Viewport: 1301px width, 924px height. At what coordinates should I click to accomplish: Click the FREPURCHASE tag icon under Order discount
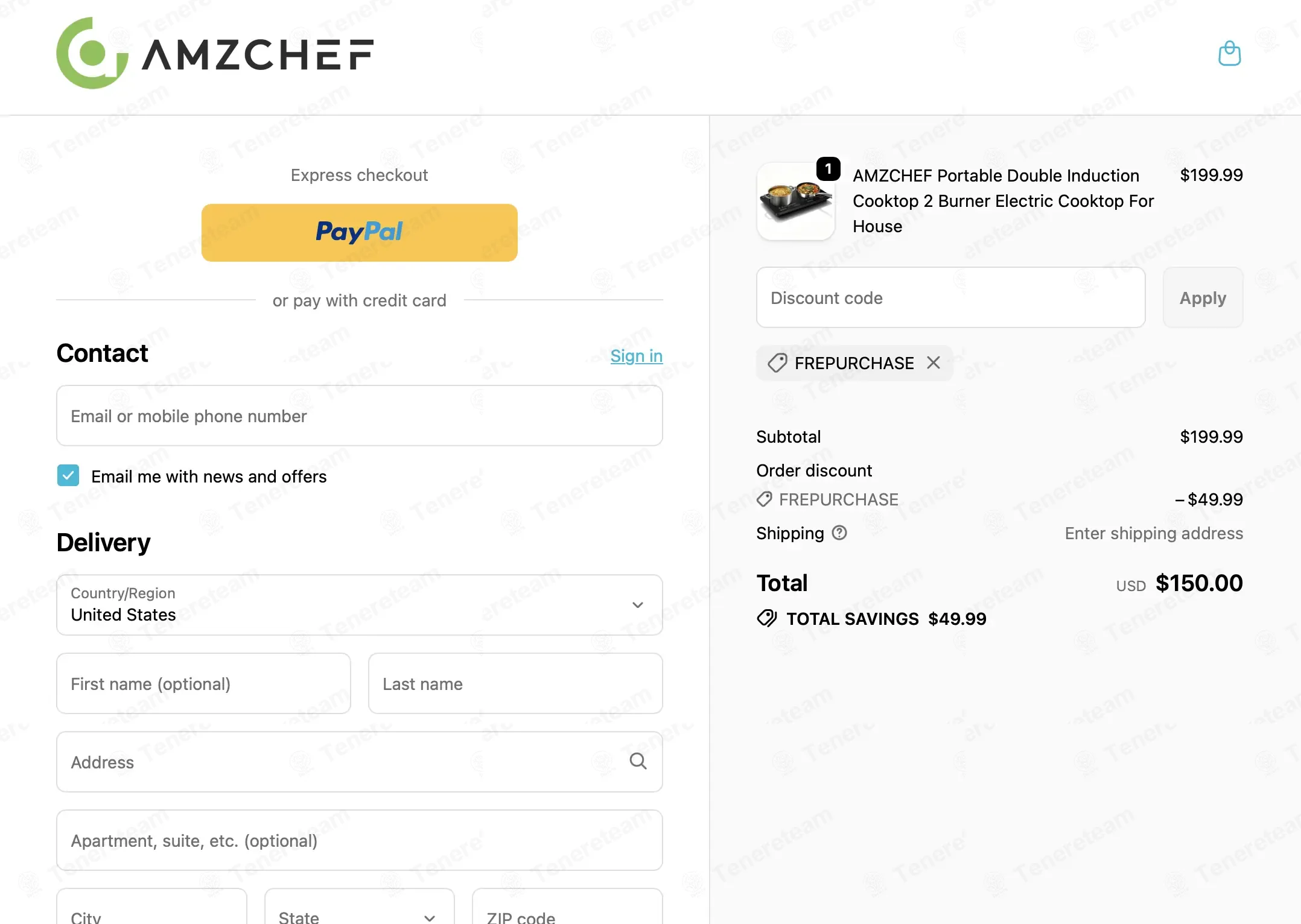(x=765, y=499)
